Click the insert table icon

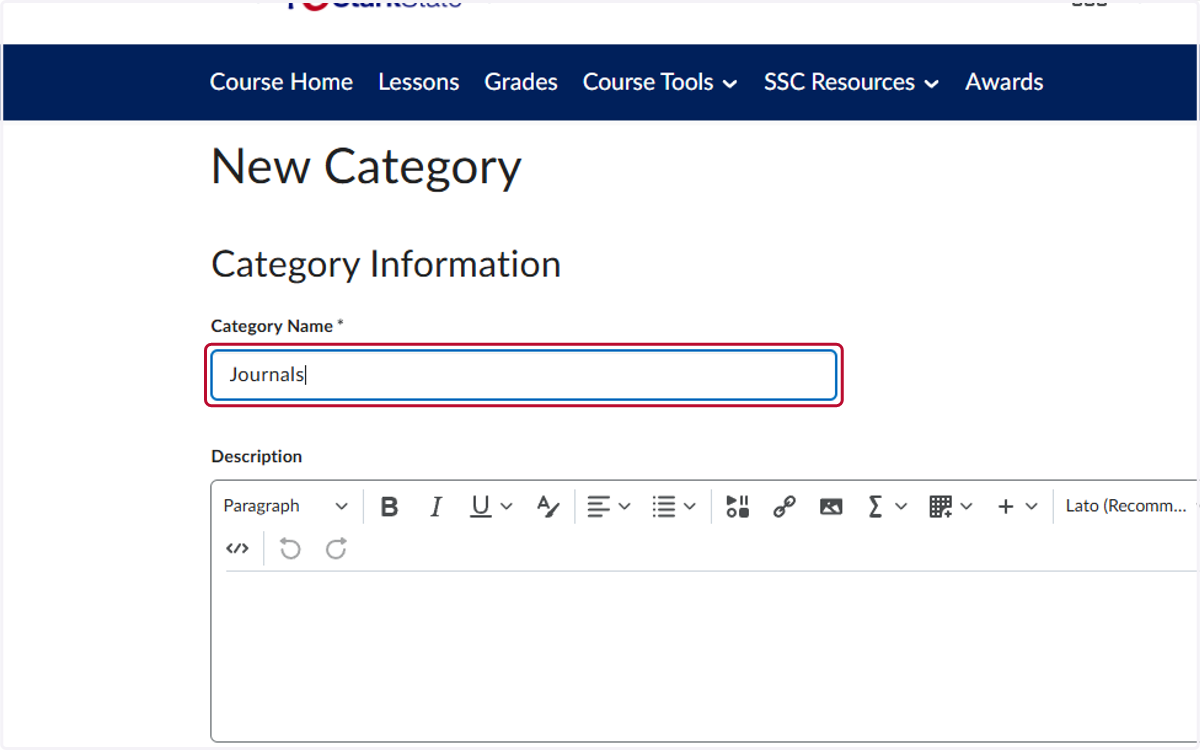[x=940, y=507]
